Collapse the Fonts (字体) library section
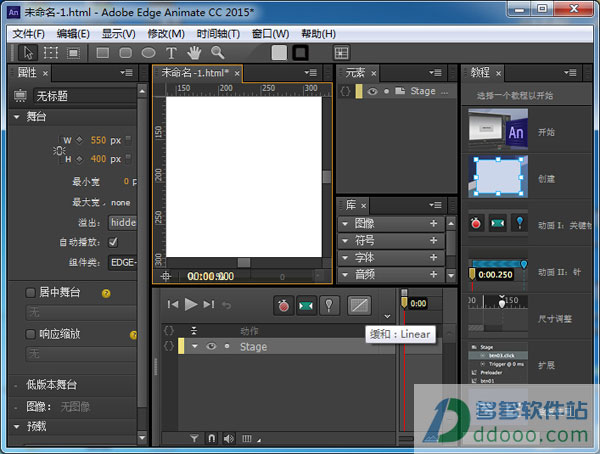The image size is (600, 454). pyautogui.click(x=345, y=258)
